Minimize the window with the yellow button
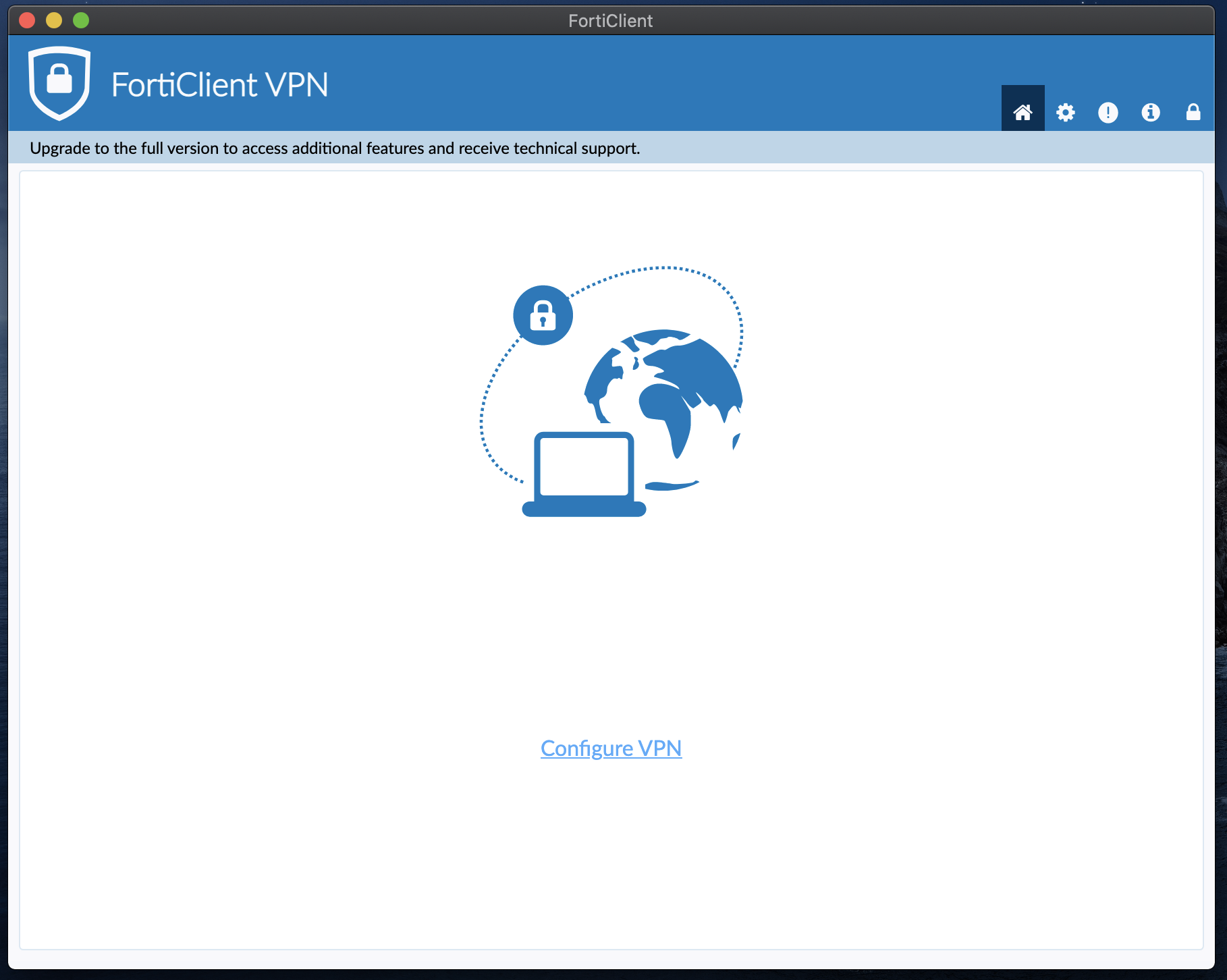1227x980 pixels. coord(54,20)
